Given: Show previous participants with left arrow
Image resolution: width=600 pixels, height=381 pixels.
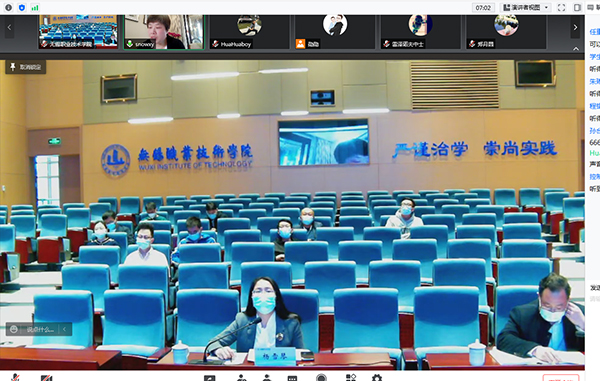Looking at the screenshot, I should (x=9, y=28).
